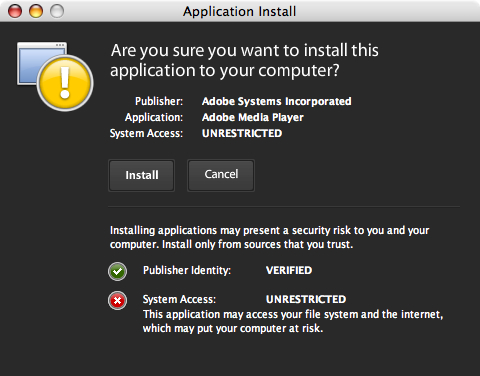Click 'This application may access your file system' text
The width and height of the screenshot is (480, 376).
point(293,321)
